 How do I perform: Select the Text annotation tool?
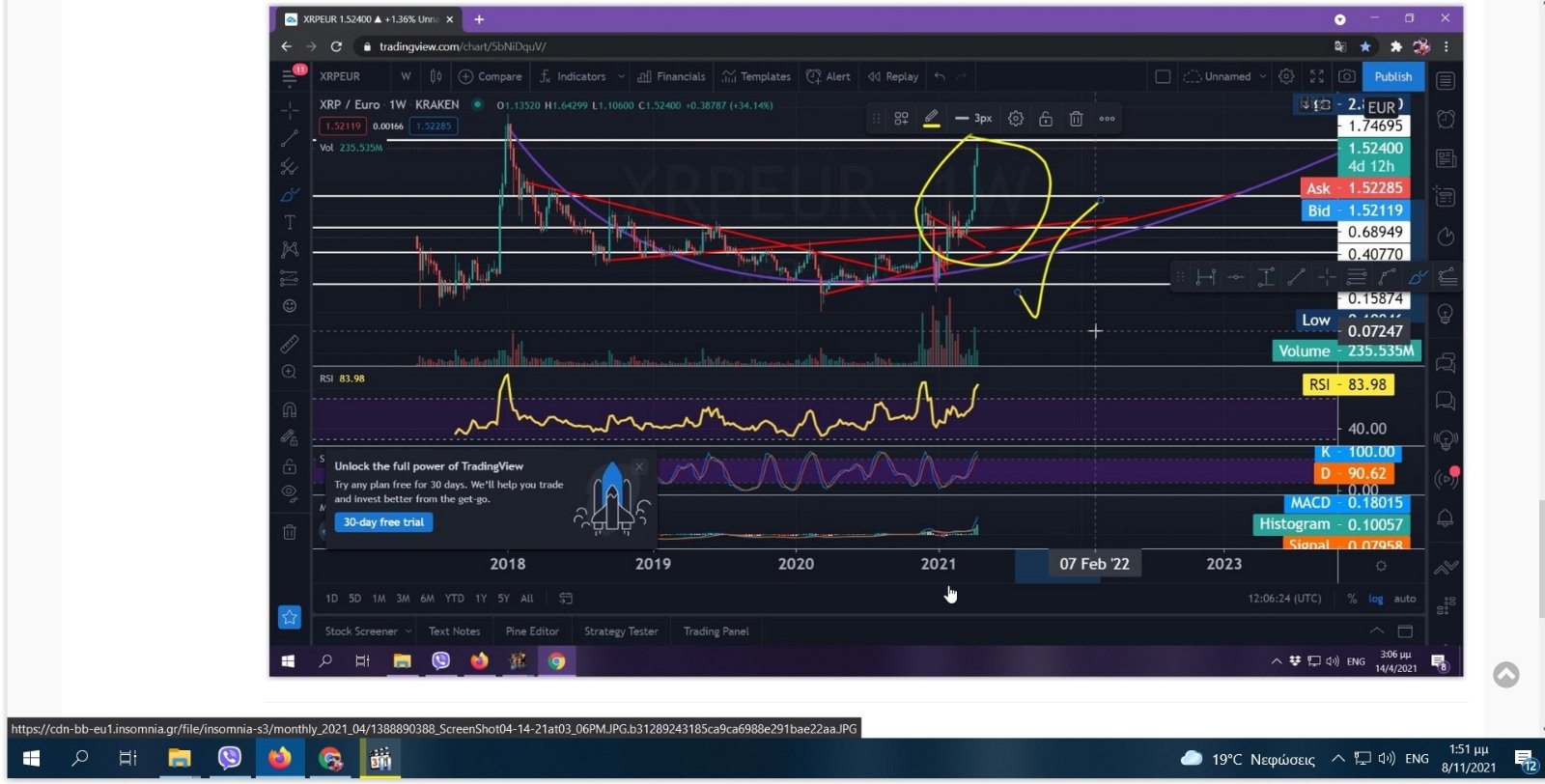coord(289,222)
